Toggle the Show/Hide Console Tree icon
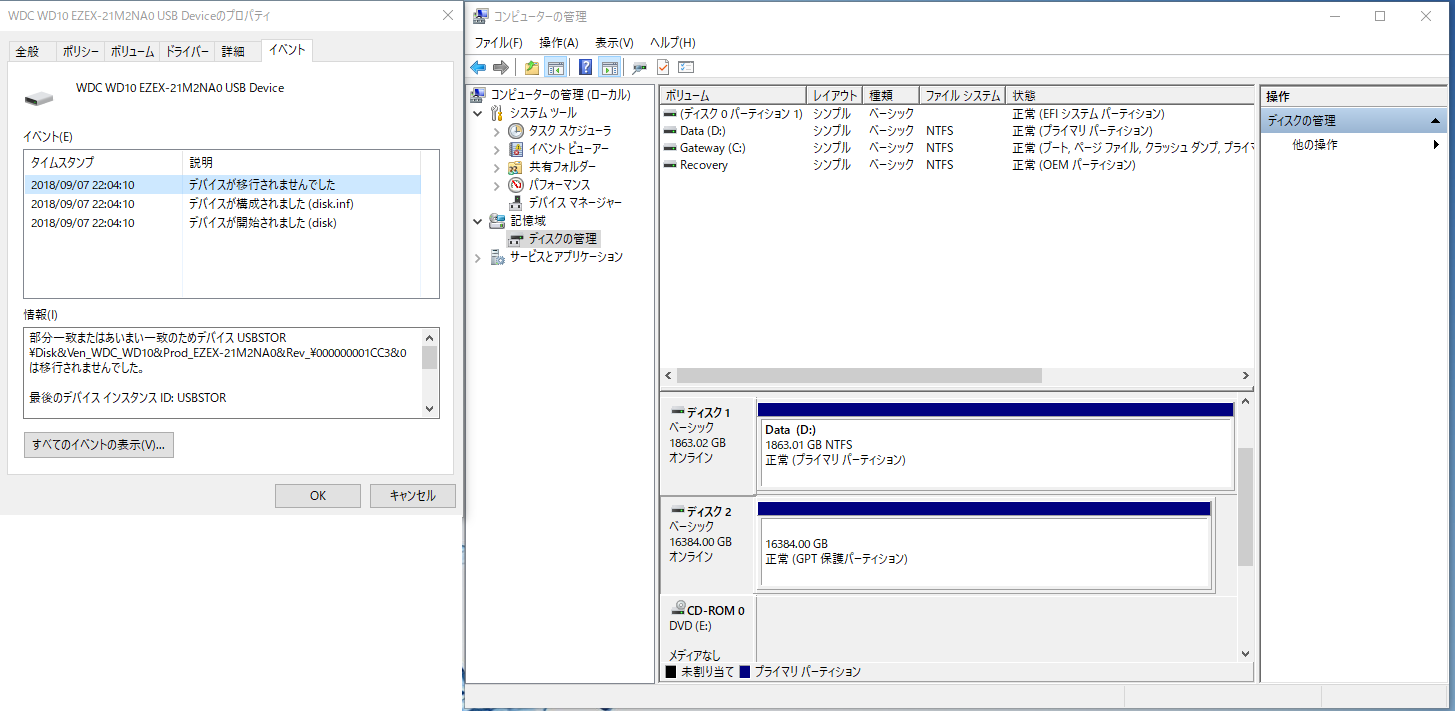The width and height of the screenshot is (1455, 711). click(556, 67)
